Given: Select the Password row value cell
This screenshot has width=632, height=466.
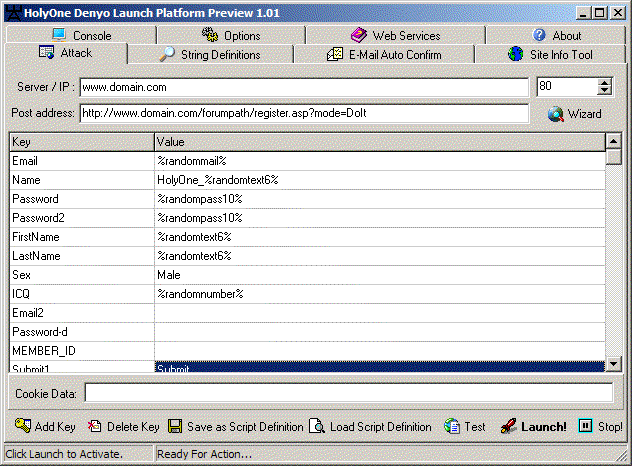Looking at the screenshot, I should [380, 199].
